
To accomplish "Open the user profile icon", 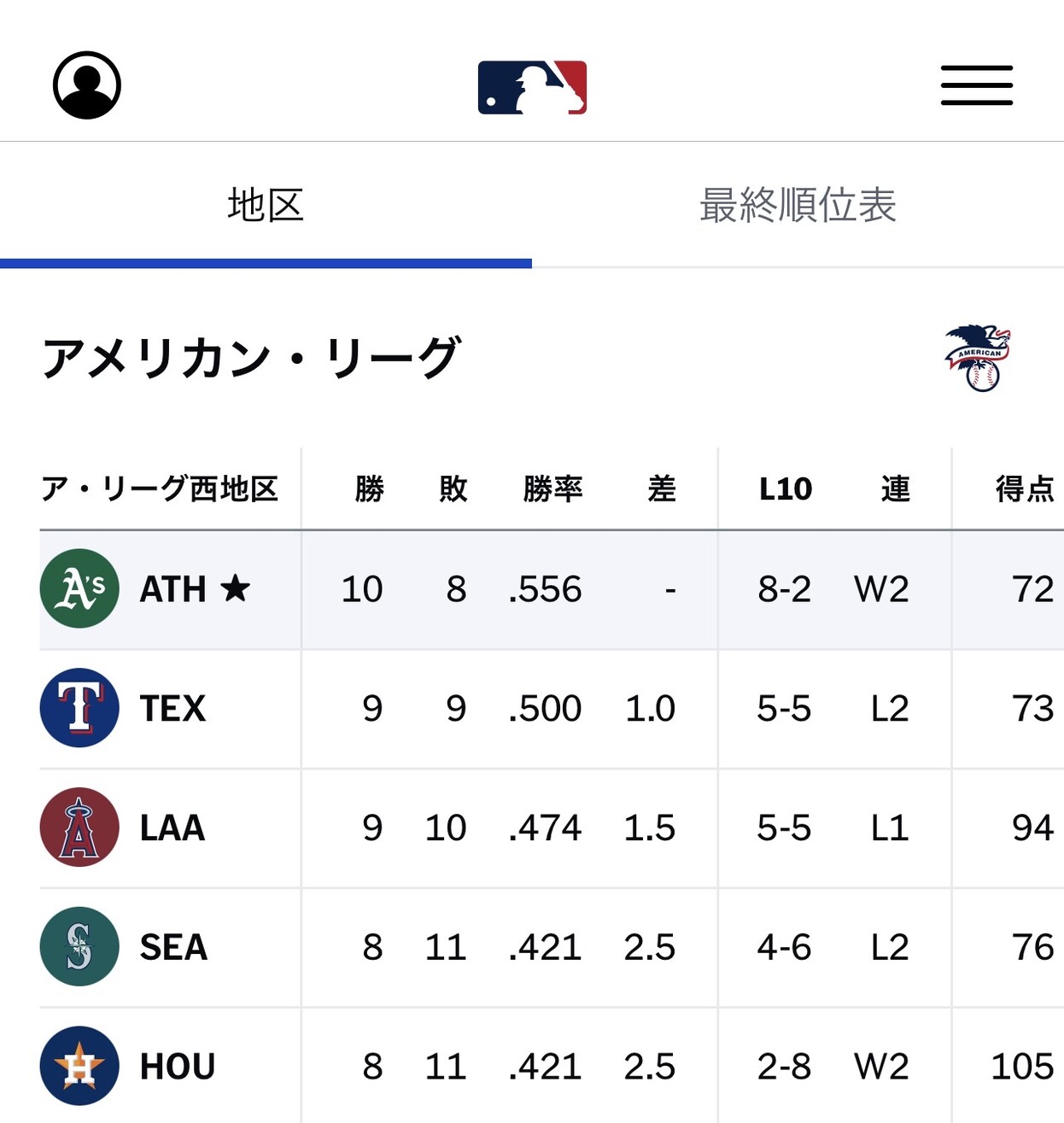I will [x=87, y=85].
